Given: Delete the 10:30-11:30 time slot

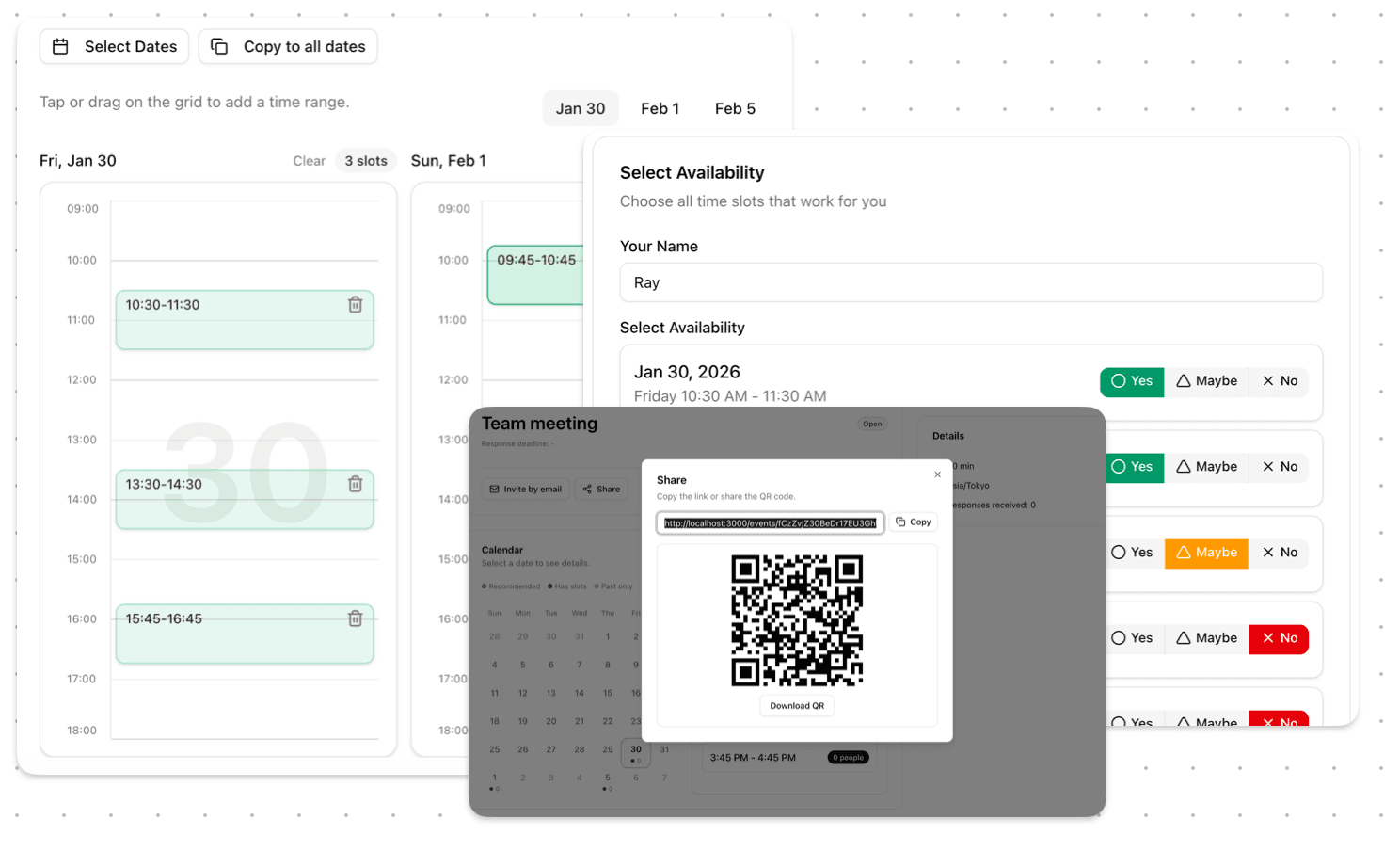Looking at the screenshot, I should tap(355, 305).
